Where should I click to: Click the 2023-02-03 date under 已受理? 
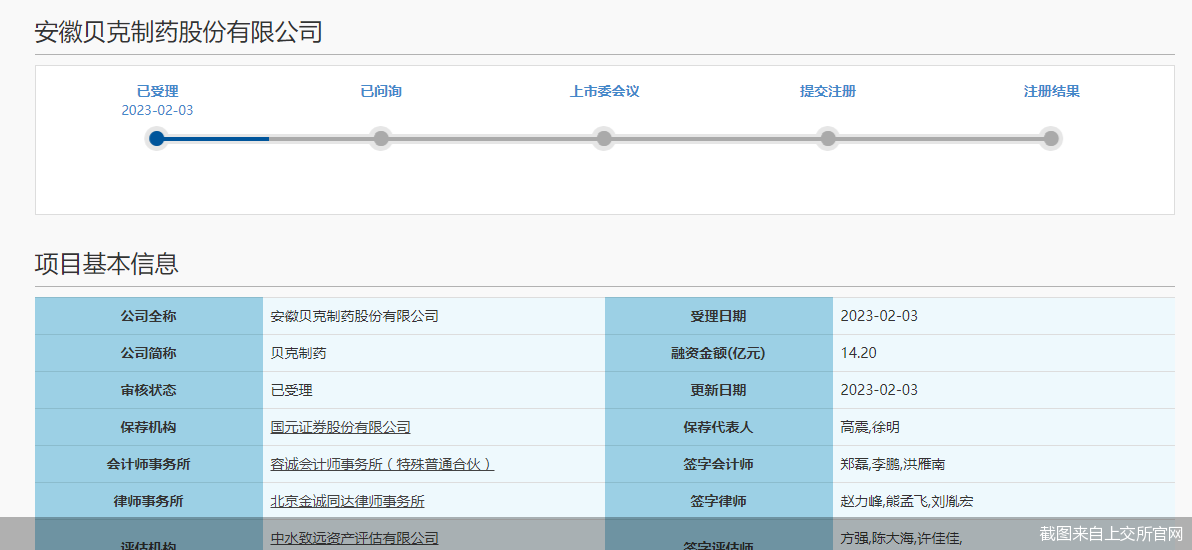click(x=157, y=110)
